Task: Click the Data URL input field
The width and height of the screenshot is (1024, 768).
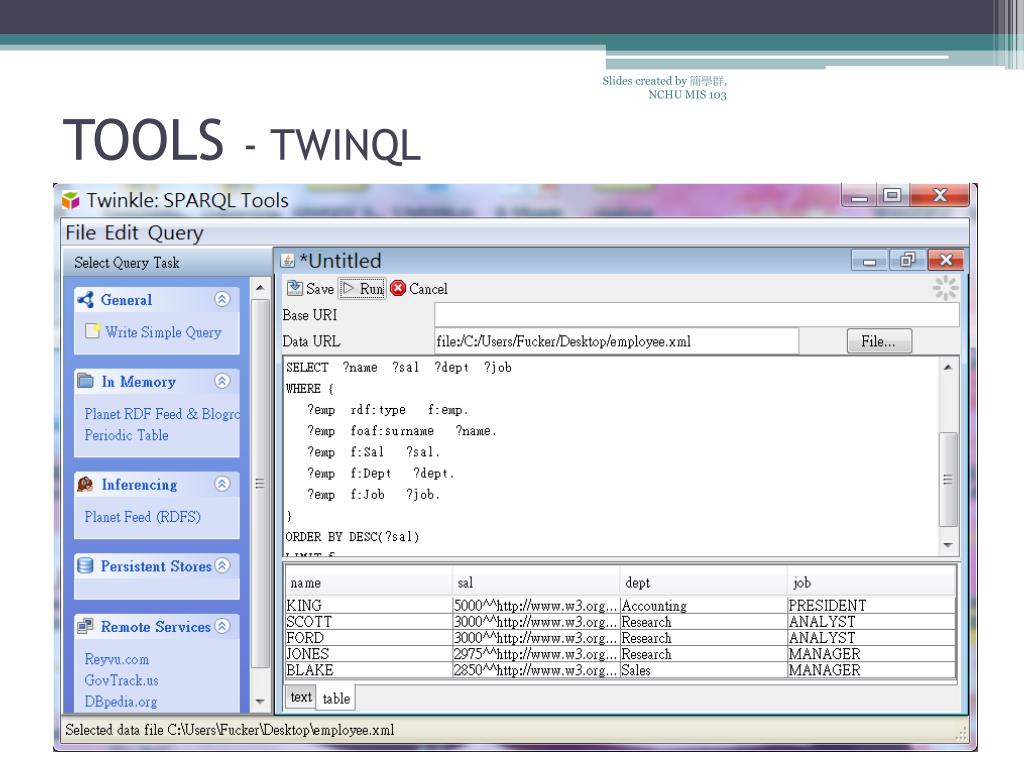Action: (616, 341)
